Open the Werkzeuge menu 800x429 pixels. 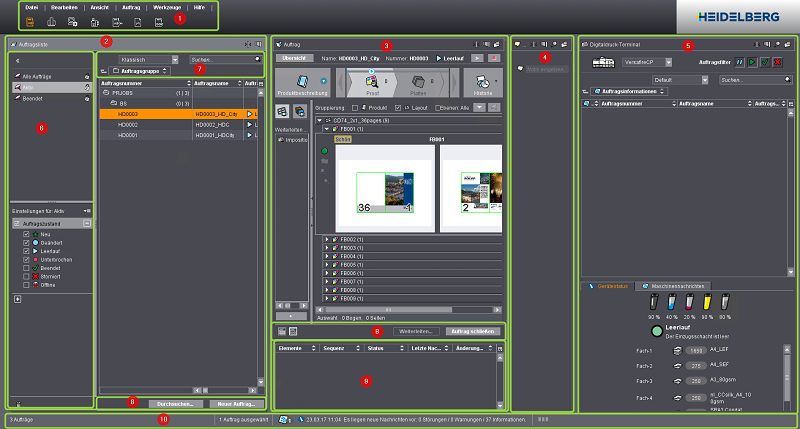point(166,7)
